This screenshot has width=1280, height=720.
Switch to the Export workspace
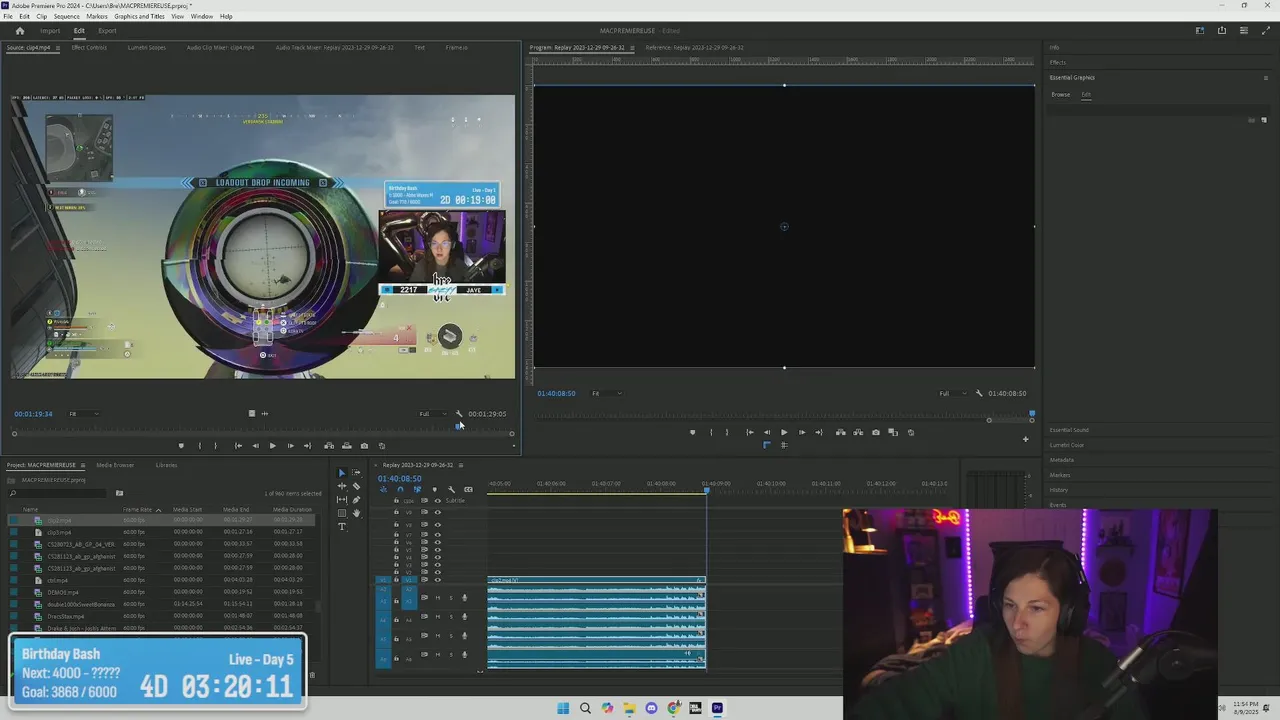point(107,31)
